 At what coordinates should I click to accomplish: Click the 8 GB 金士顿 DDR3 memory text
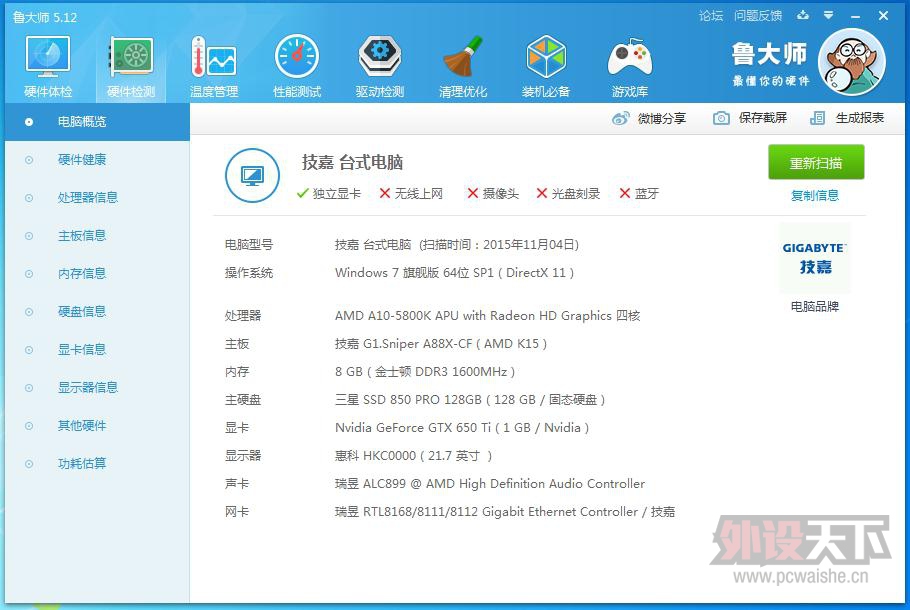pos(425,371)
